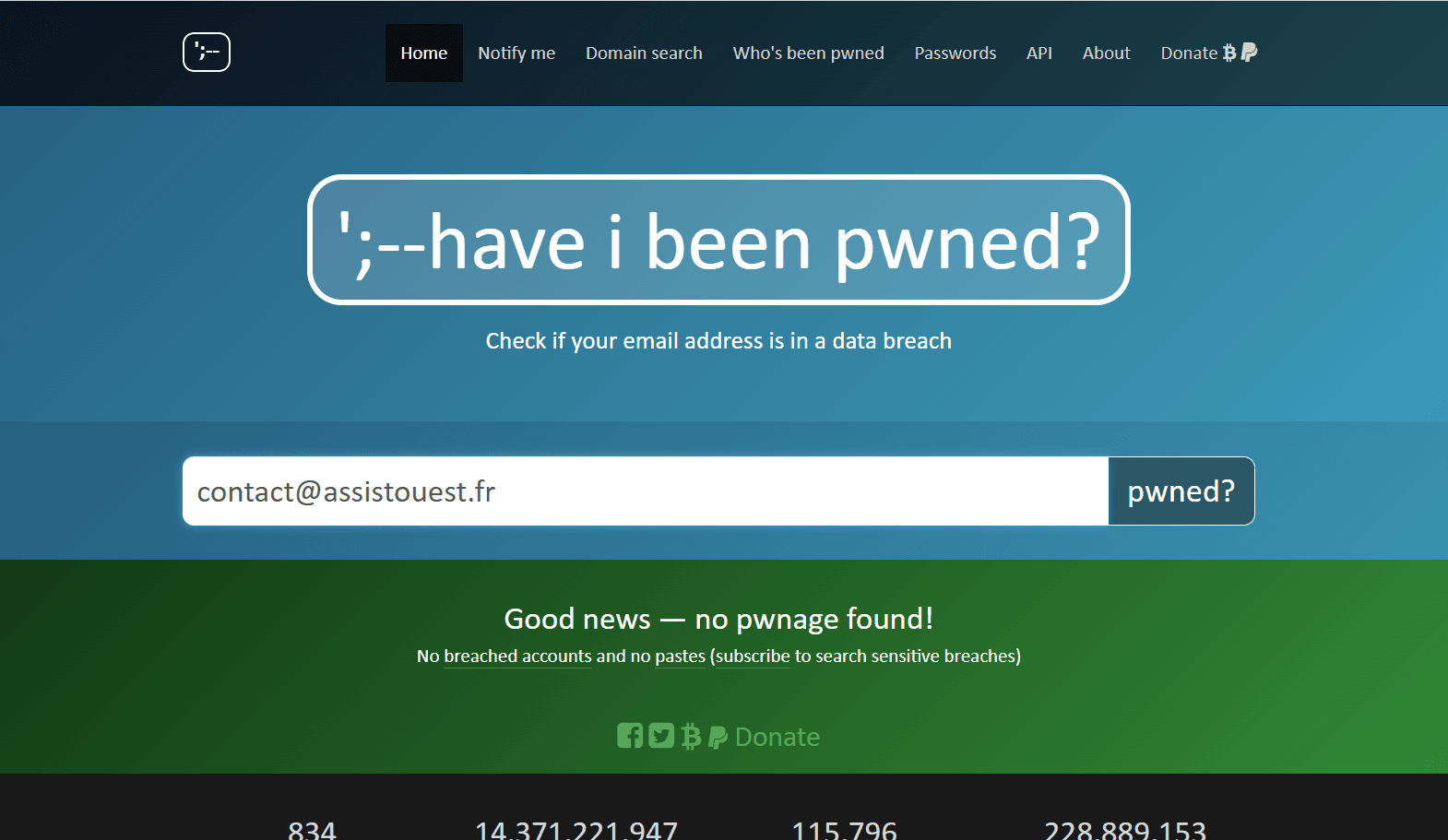
Task: Open the Passwords page
Action: [955, 53]
